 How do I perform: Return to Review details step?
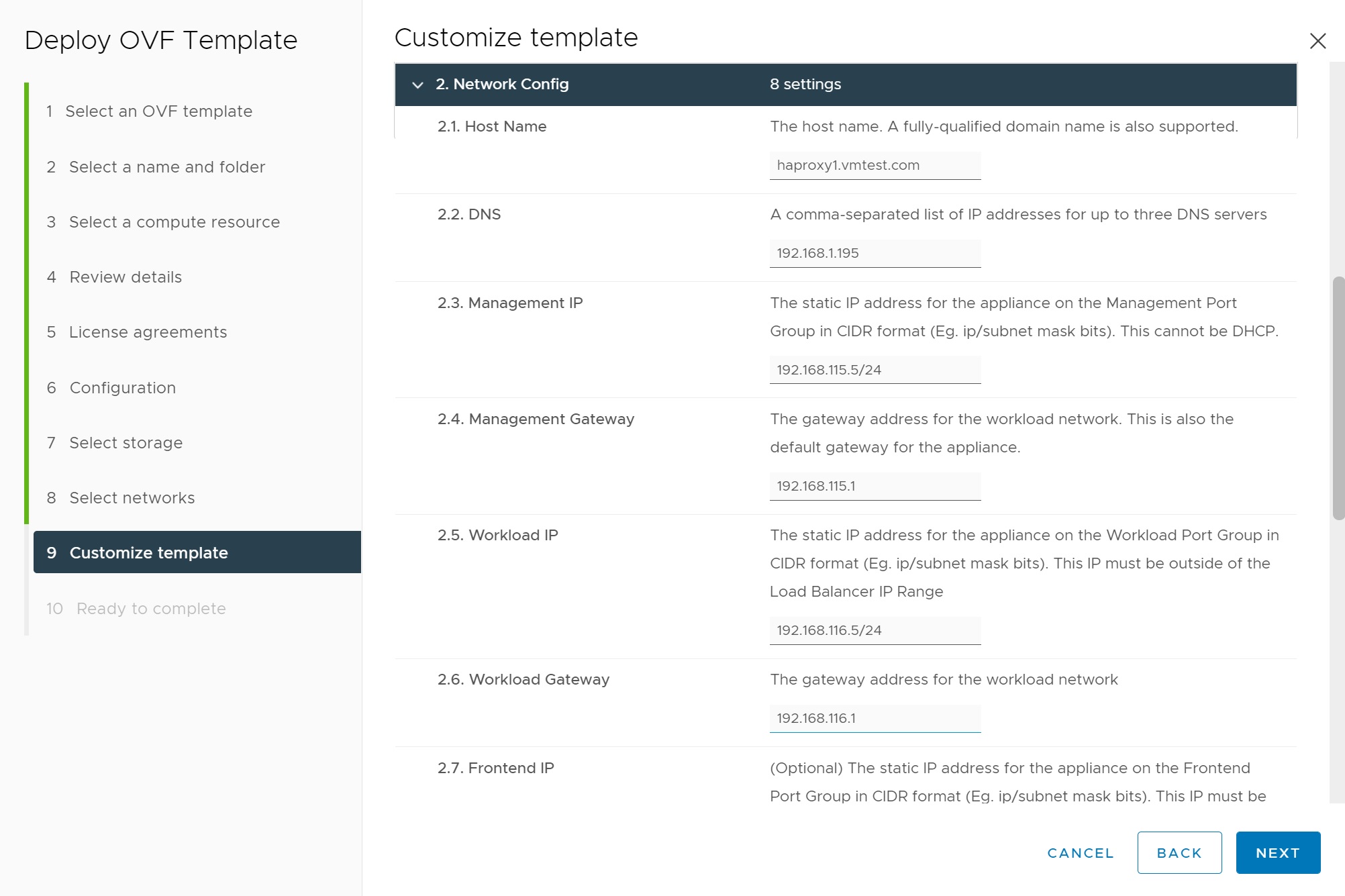point(126,277)
